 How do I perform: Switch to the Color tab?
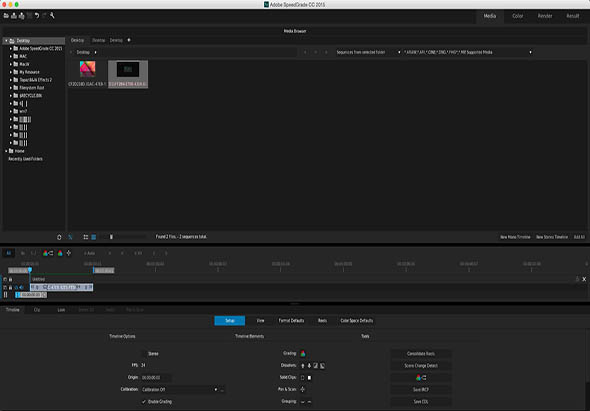click(x=517, y=16)
